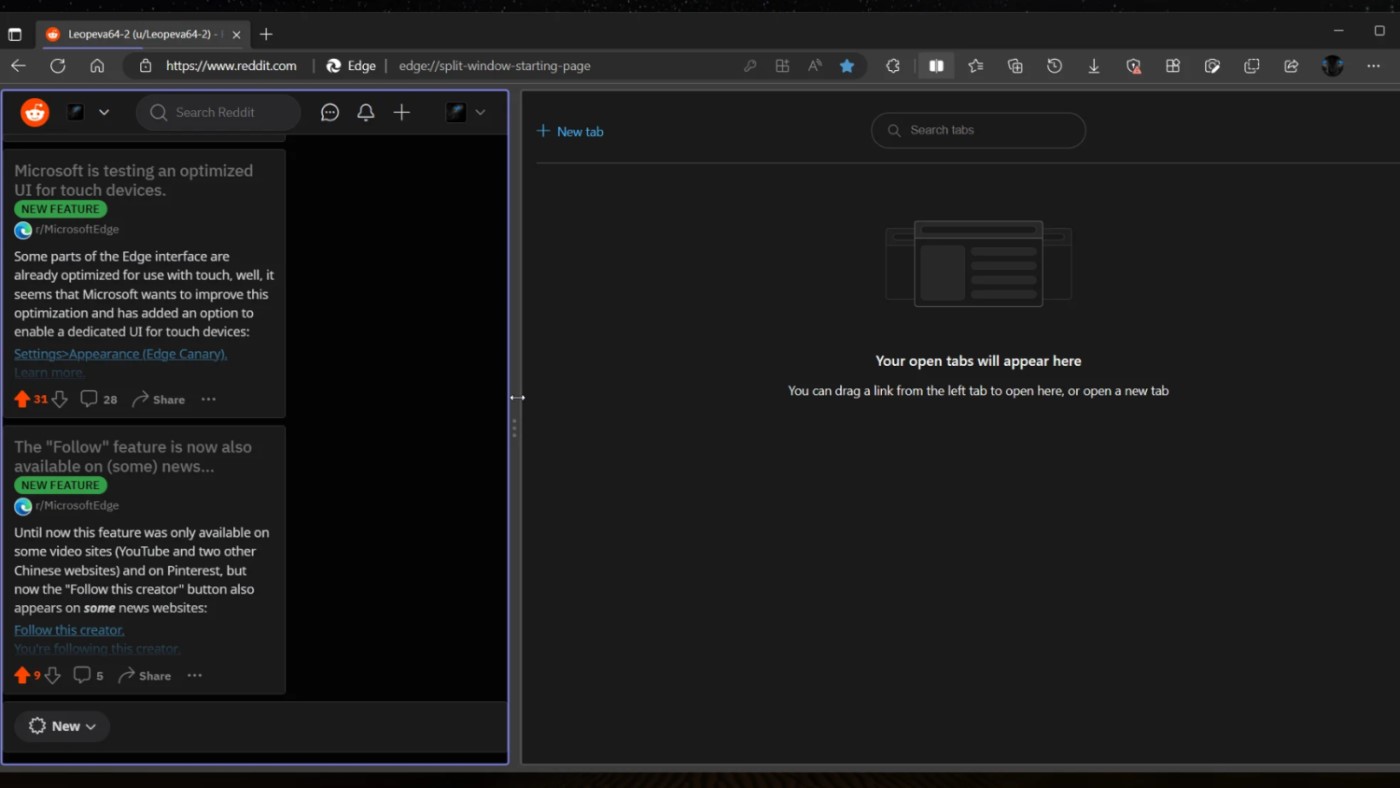1400x788 pixels.
Task: Open the tab groups copy icon
Action: (1252, 66)
